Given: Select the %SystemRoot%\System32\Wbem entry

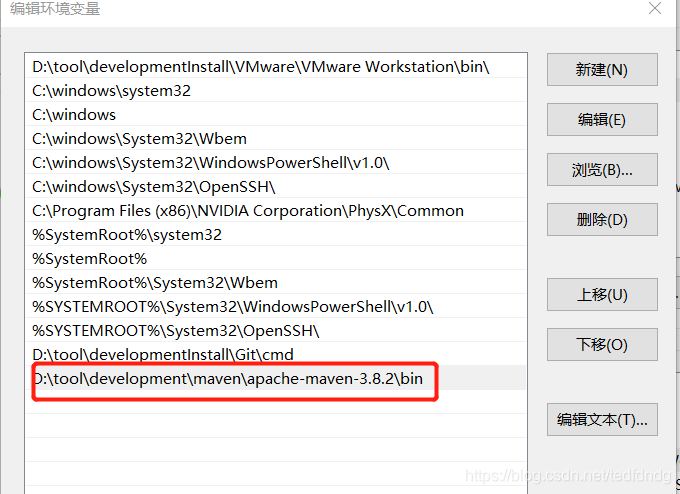Looking at the screenshot, I should pyautogui.click(x=276, y=282).
